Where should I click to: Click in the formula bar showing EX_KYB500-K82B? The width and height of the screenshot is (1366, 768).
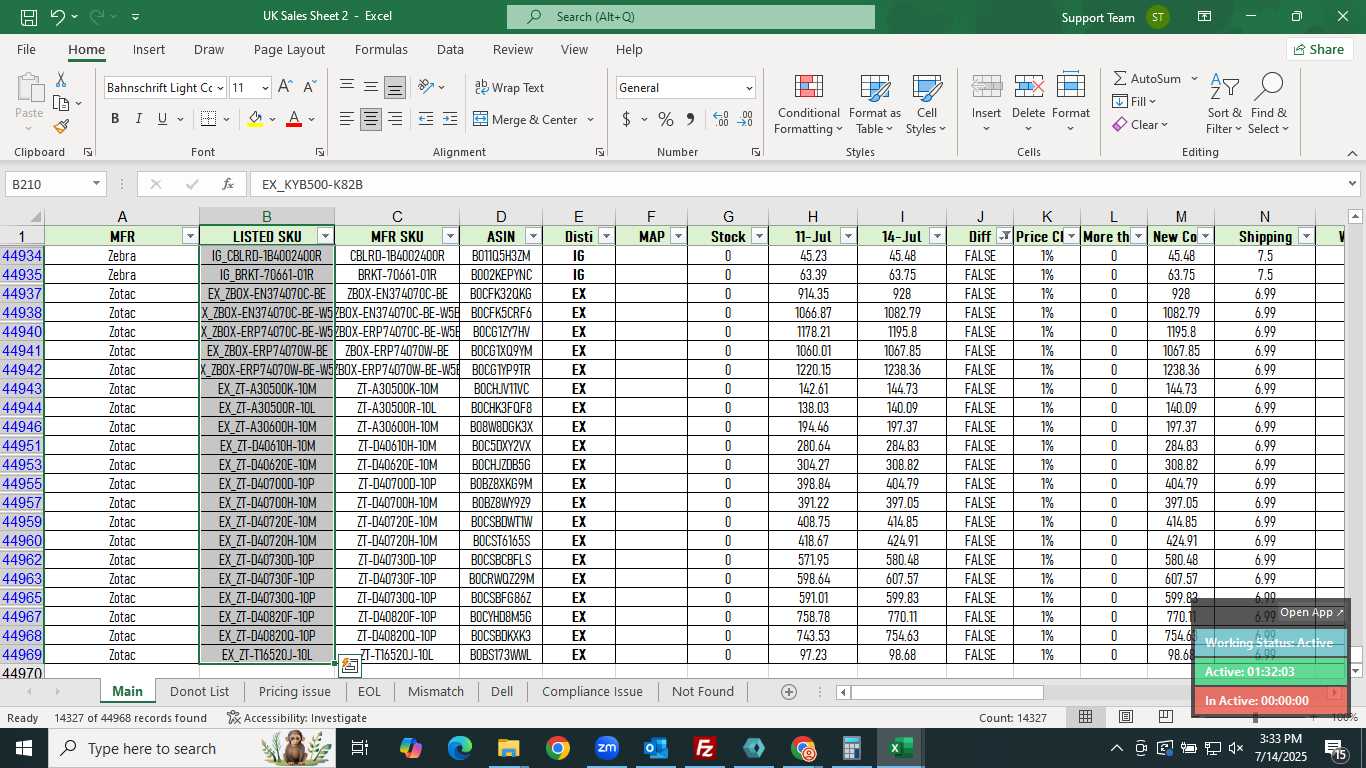pyautogui.click(x=797, y=184)
